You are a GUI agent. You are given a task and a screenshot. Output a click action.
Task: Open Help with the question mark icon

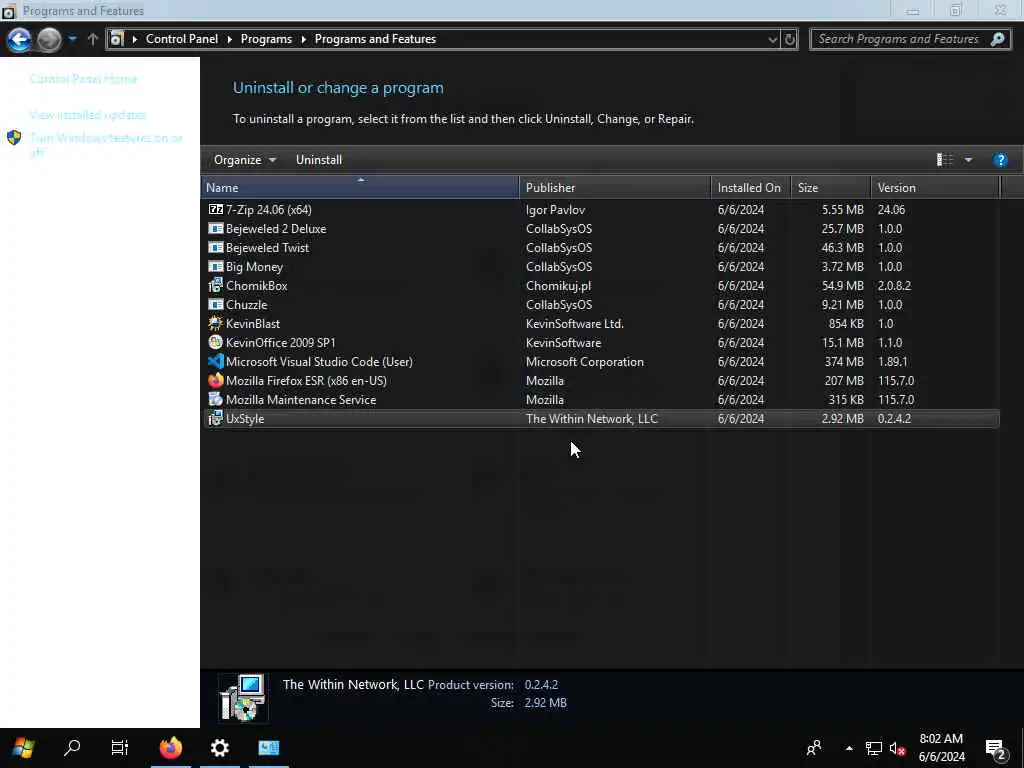(1000, 160)
